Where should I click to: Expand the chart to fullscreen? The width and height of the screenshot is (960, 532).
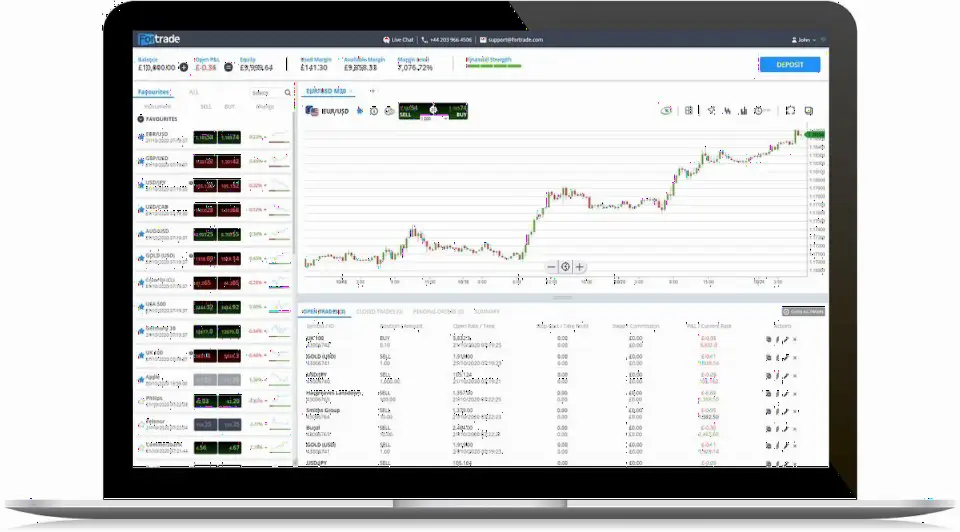(x=790, y=110)
